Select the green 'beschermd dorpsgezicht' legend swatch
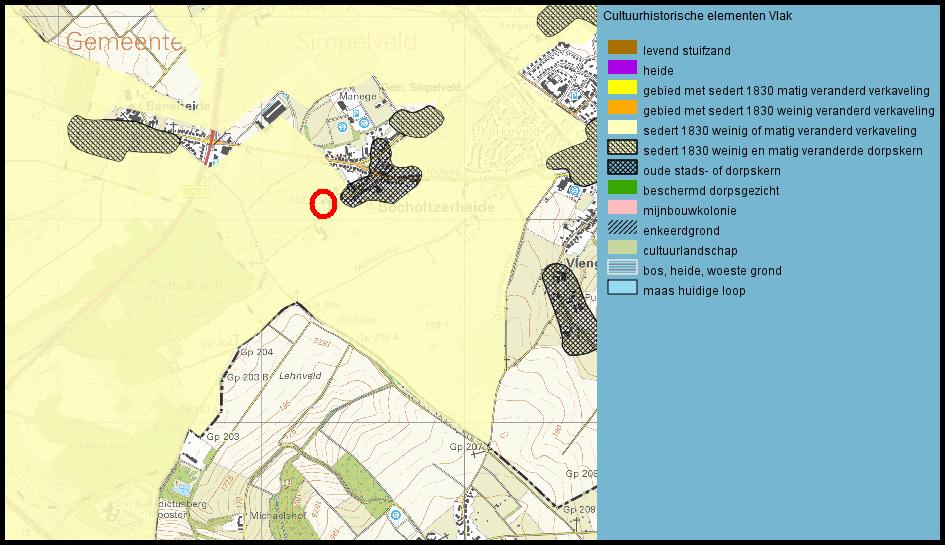This screenshot has height=545, width=945. pos(622,188)
